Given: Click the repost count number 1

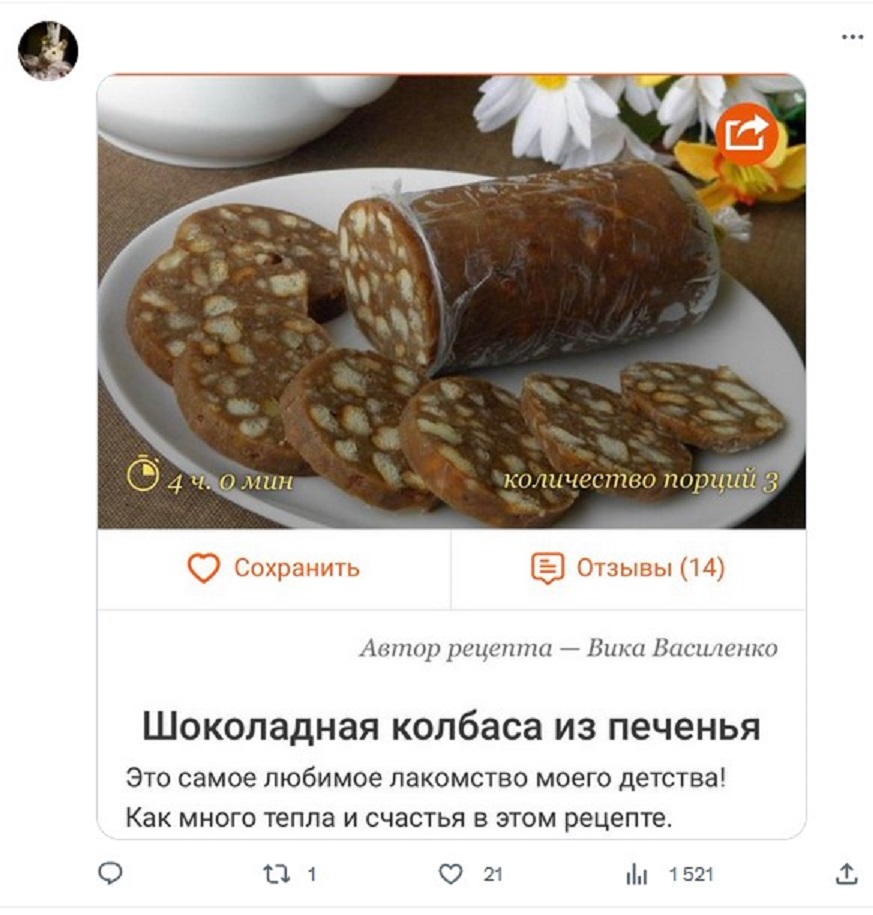Looking at the screenshot, I should click(x=312, y=874).
